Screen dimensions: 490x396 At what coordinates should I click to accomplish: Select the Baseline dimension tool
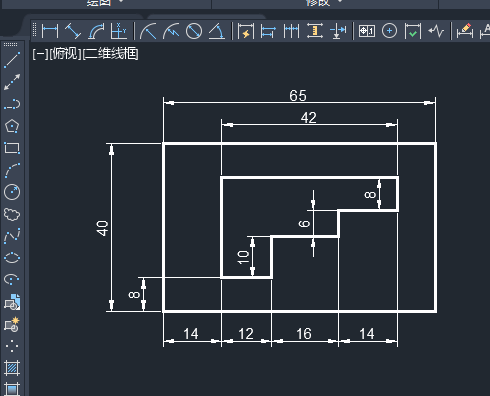click(x=268, y=31)
